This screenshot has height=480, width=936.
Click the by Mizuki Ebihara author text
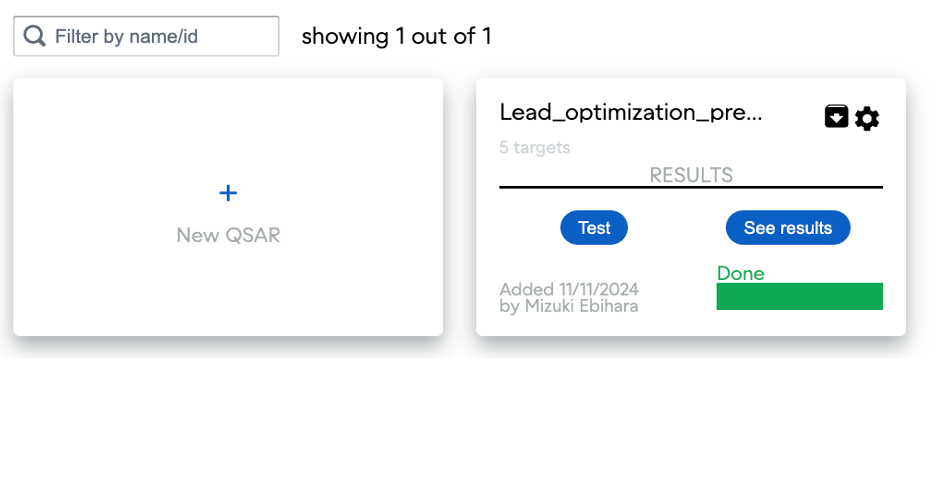569,306
